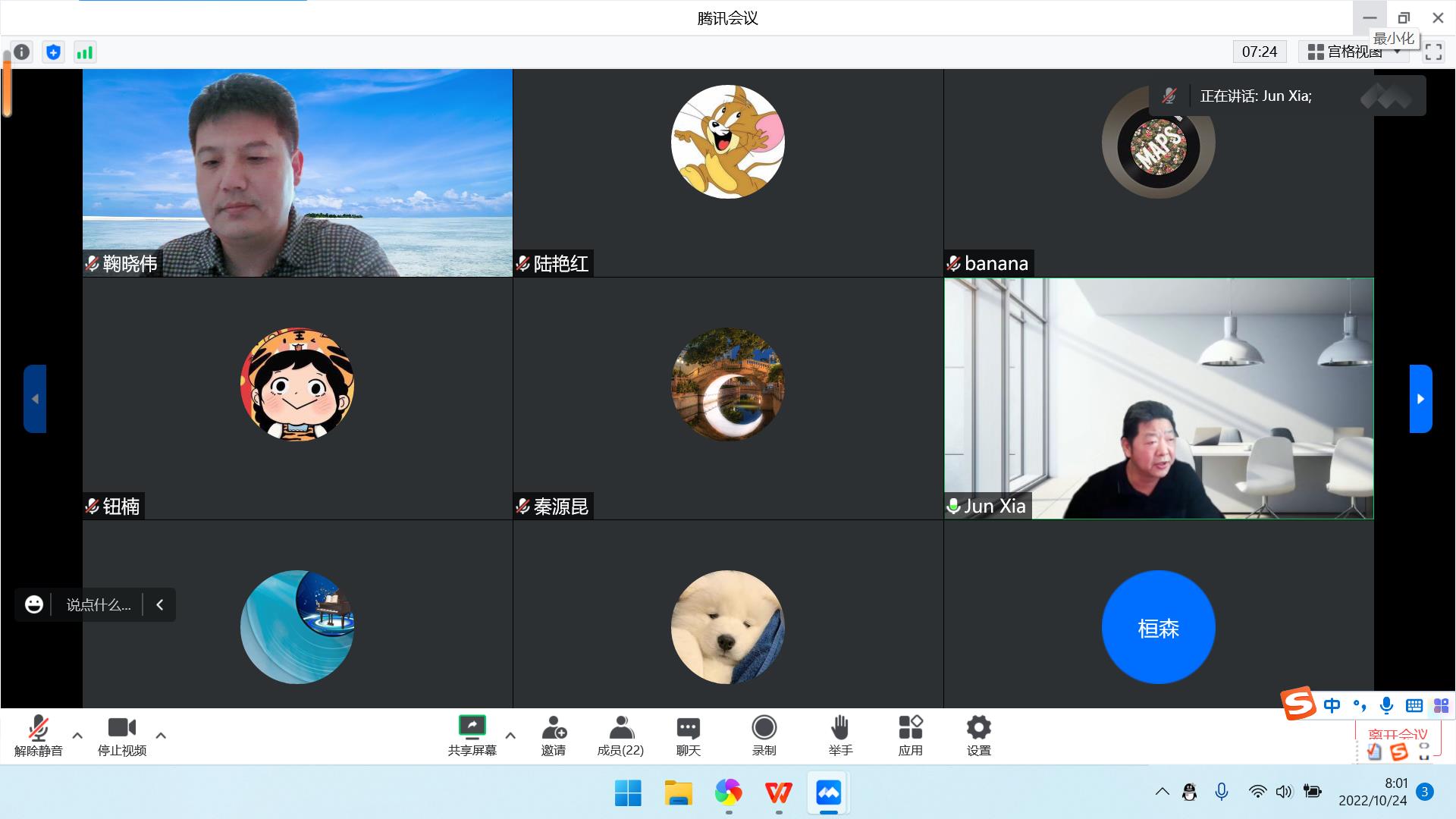Viewport: 1456px width, 819px height.
Task: Go to next page of participants
Action: [1420, 399]
